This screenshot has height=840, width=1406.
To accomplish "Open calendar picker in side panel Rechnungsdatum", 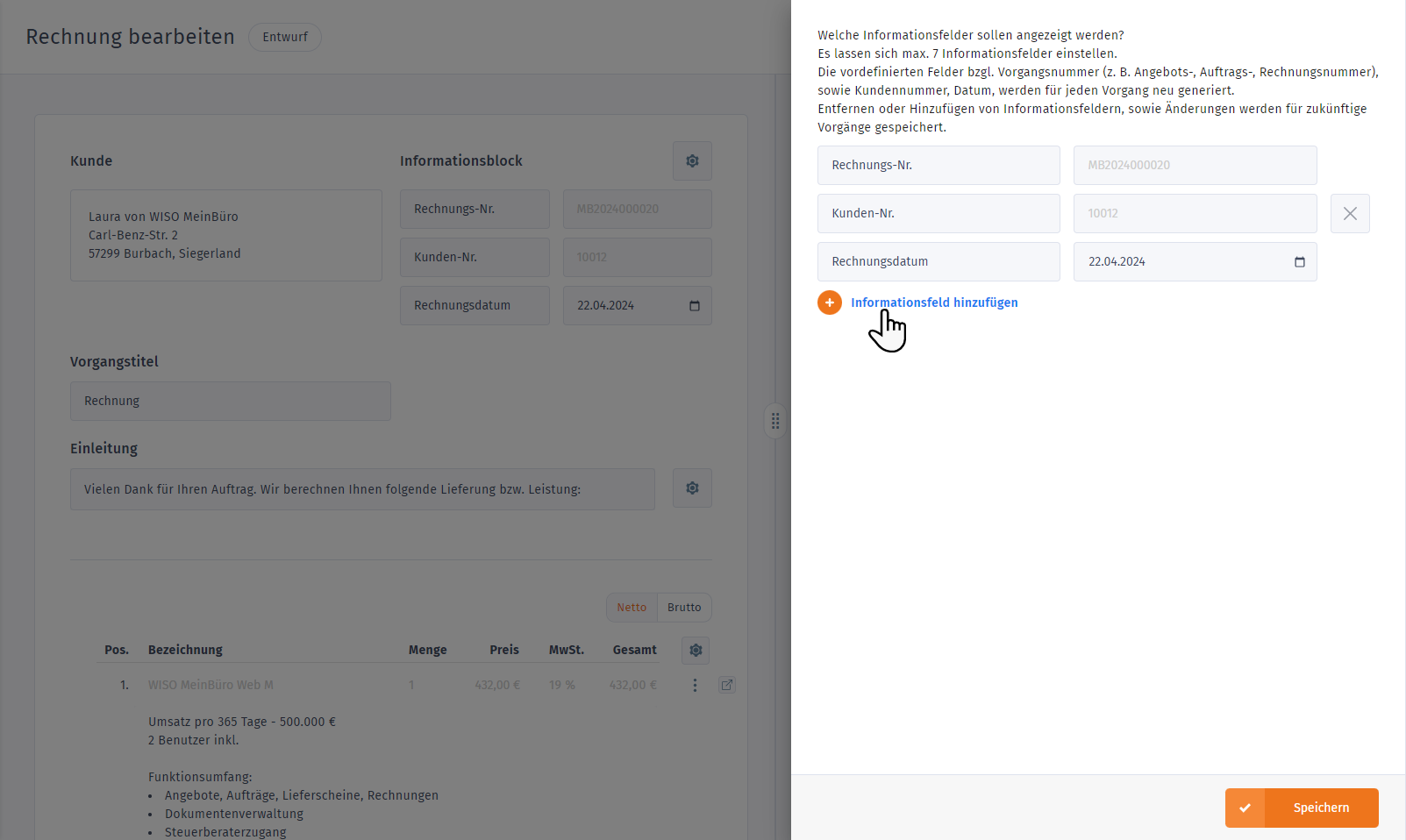I will [1300, 261].
